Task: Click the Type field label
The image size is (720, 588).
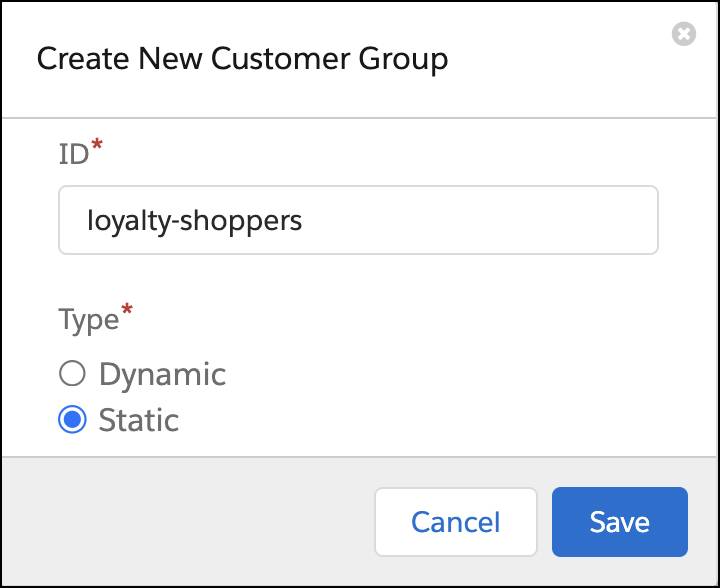Action: pos(89,320)
